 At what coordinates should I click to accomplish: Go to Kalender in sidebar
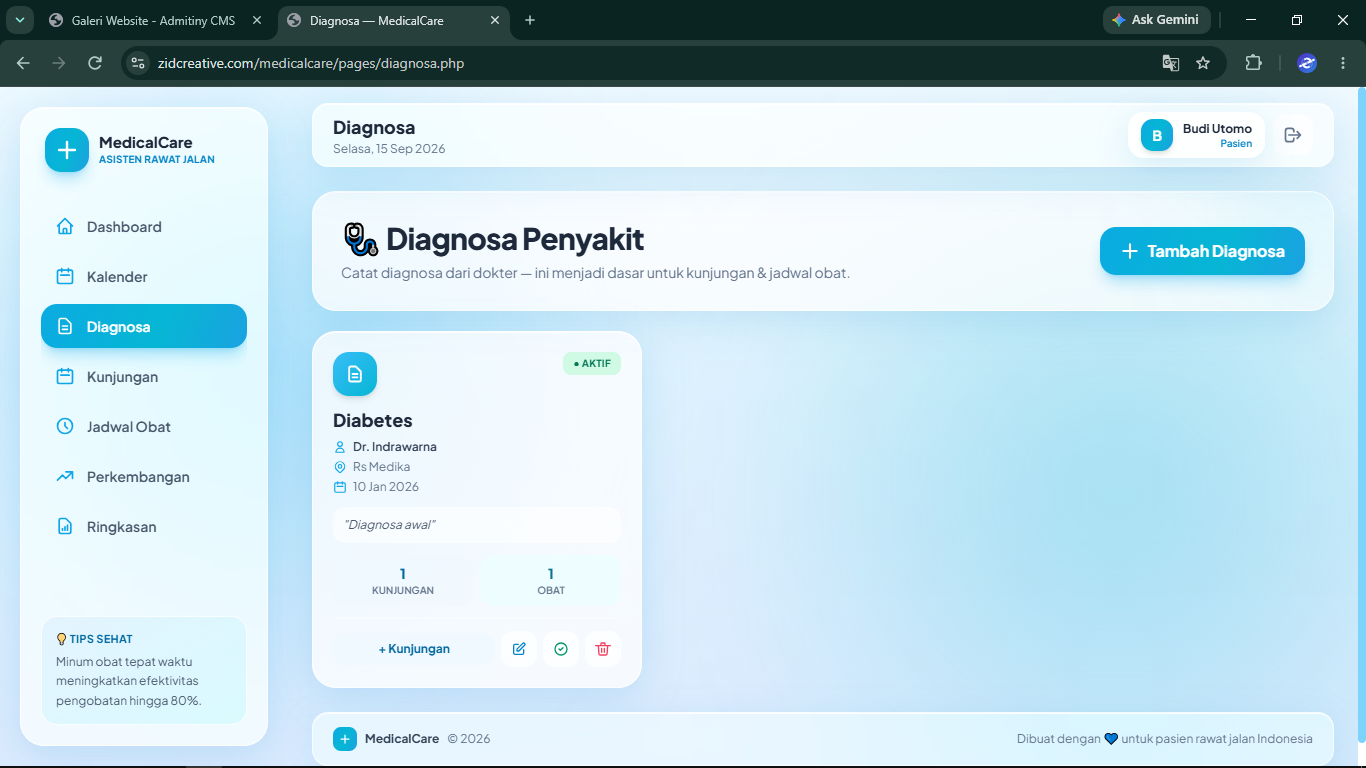tap(144, 277)
